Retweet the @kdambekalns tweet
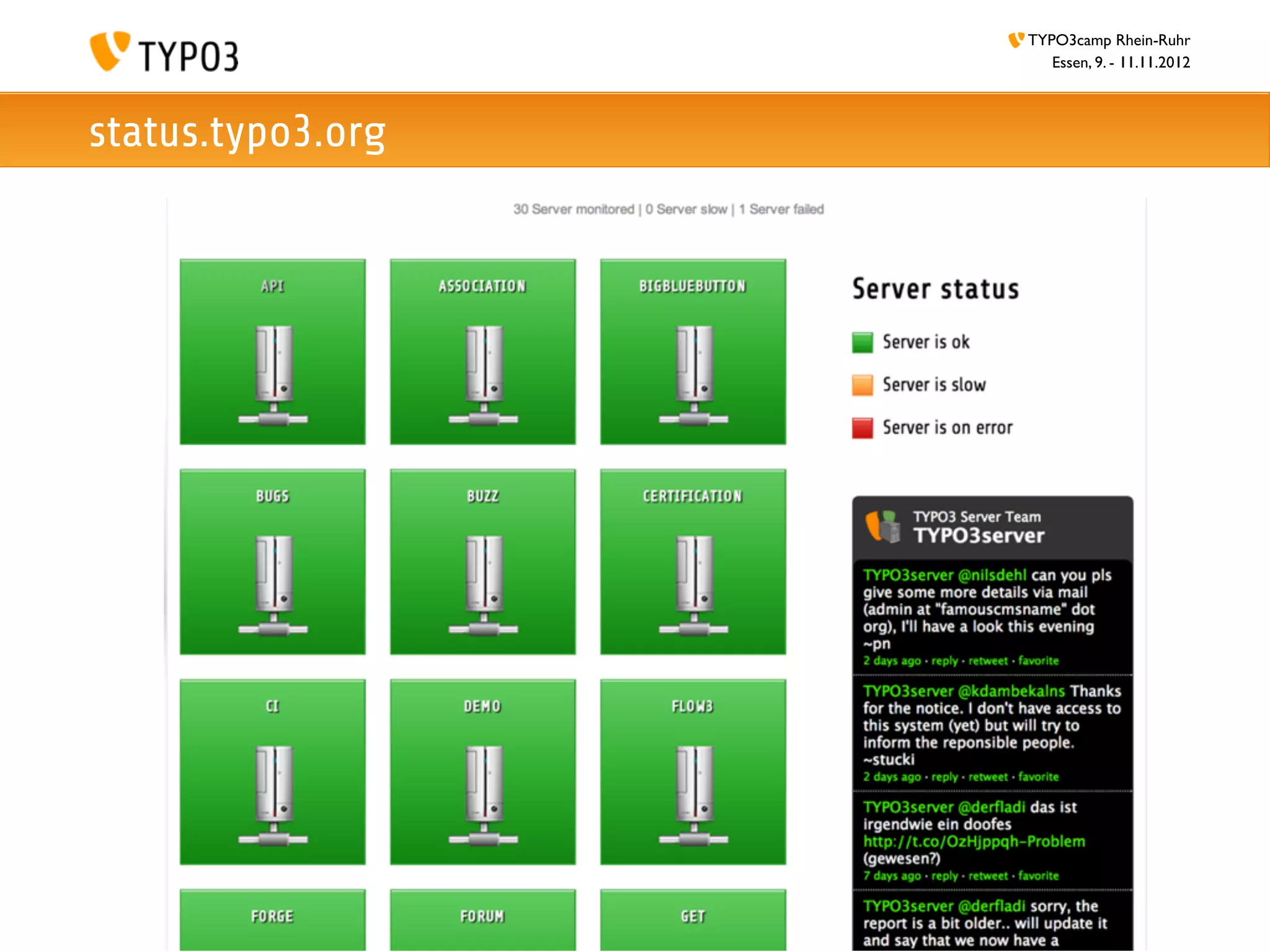Viewport: 1270px width, 952px height. click(x=988, y=777)
